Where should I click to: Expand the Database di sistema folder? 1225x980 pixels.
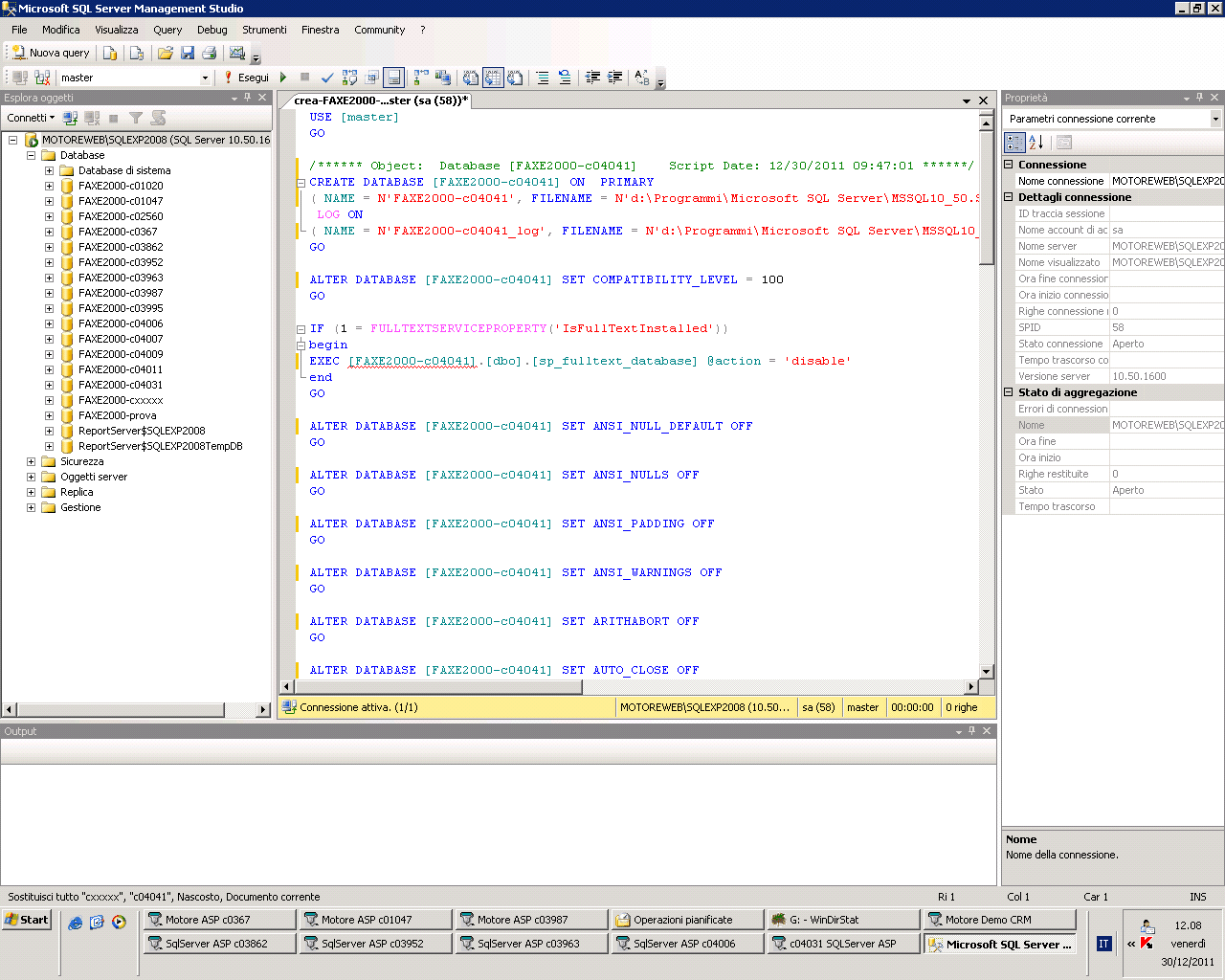(49, 170)
